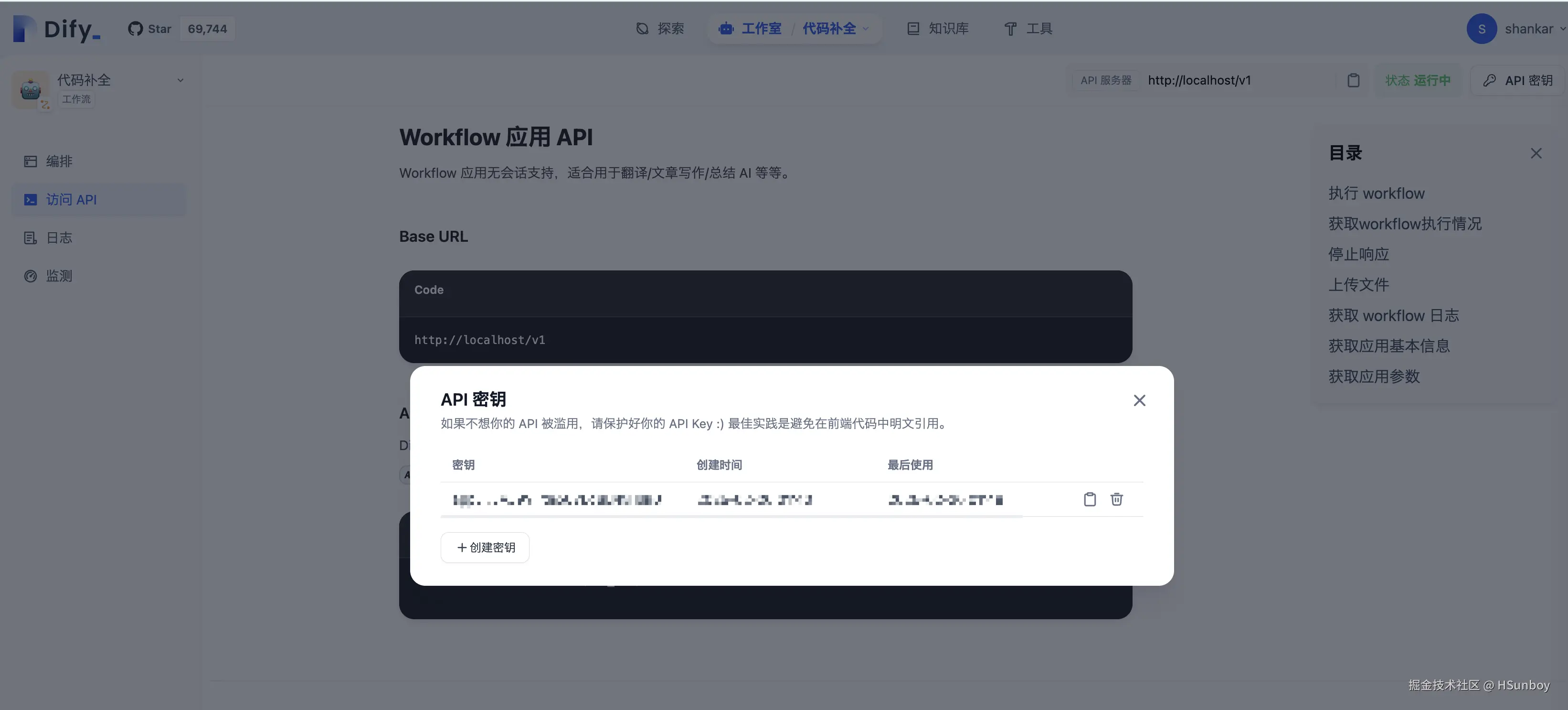Go to the 探索 explore tab
1568x710 pixels.
tap(660, 29)
